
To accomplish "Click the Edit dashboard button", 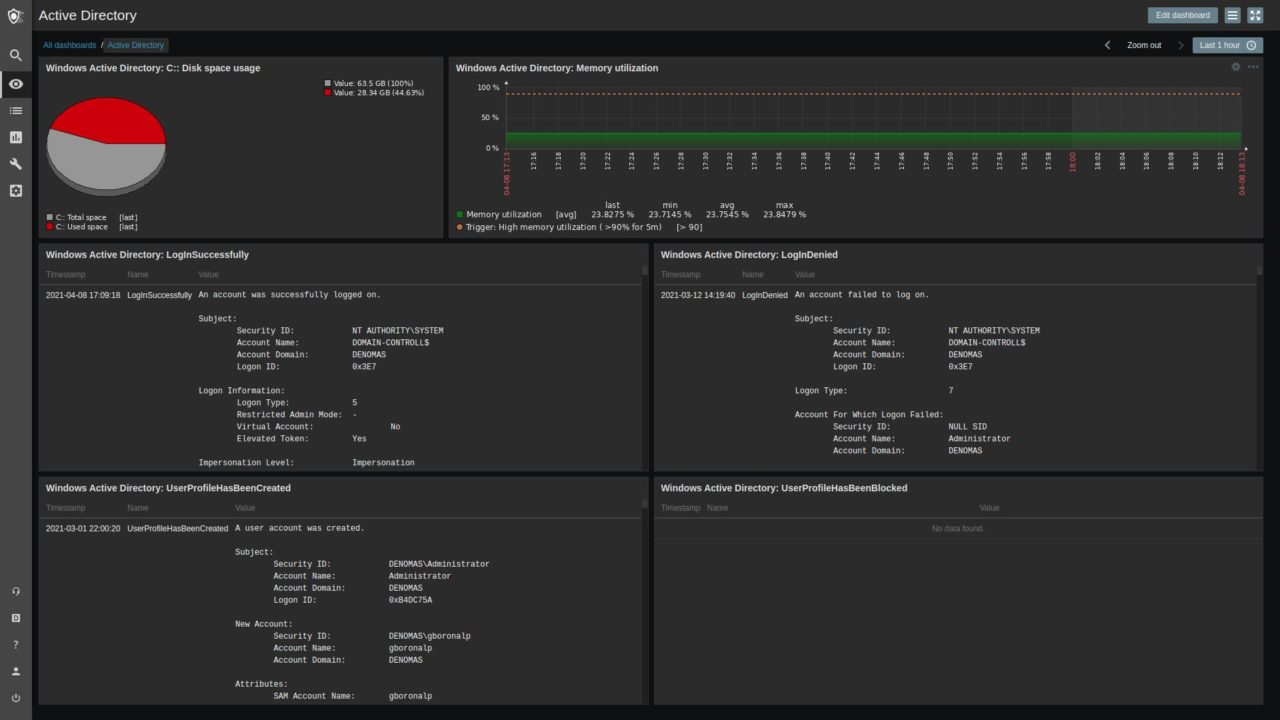I will (1182, 15).
